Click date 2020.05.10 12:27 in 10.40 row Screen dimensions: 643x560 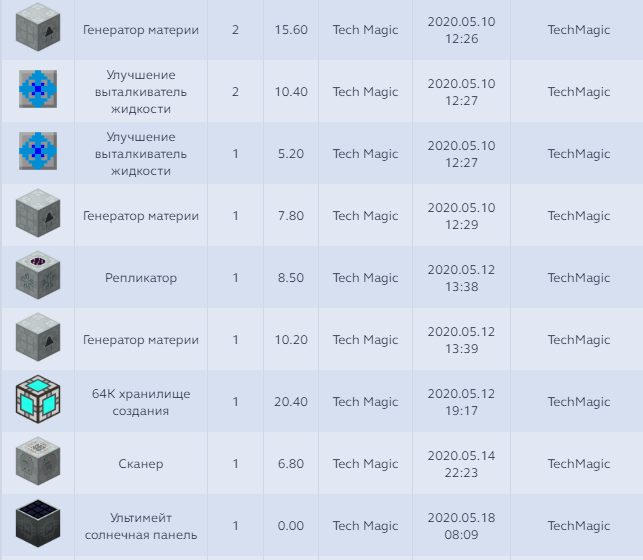[x=461, y=92]
